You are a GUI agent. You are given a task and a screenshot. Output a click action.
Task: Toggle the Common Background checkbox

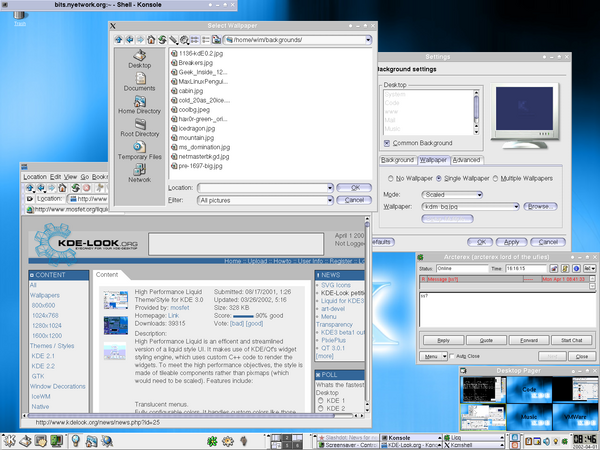click(x=386, y=144)
